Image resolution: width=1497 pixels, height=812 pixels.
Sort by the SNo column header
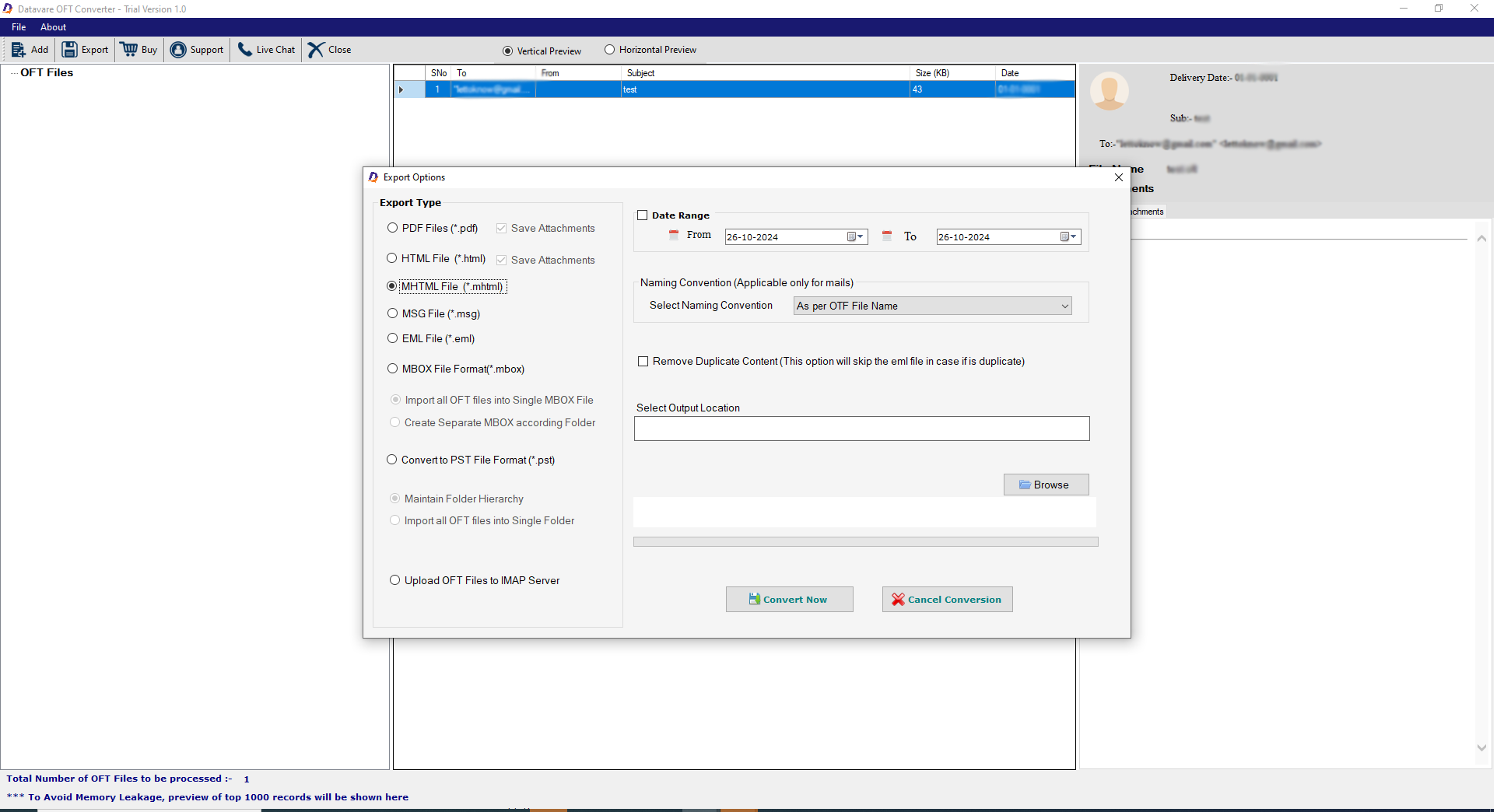tap(438, 73)
